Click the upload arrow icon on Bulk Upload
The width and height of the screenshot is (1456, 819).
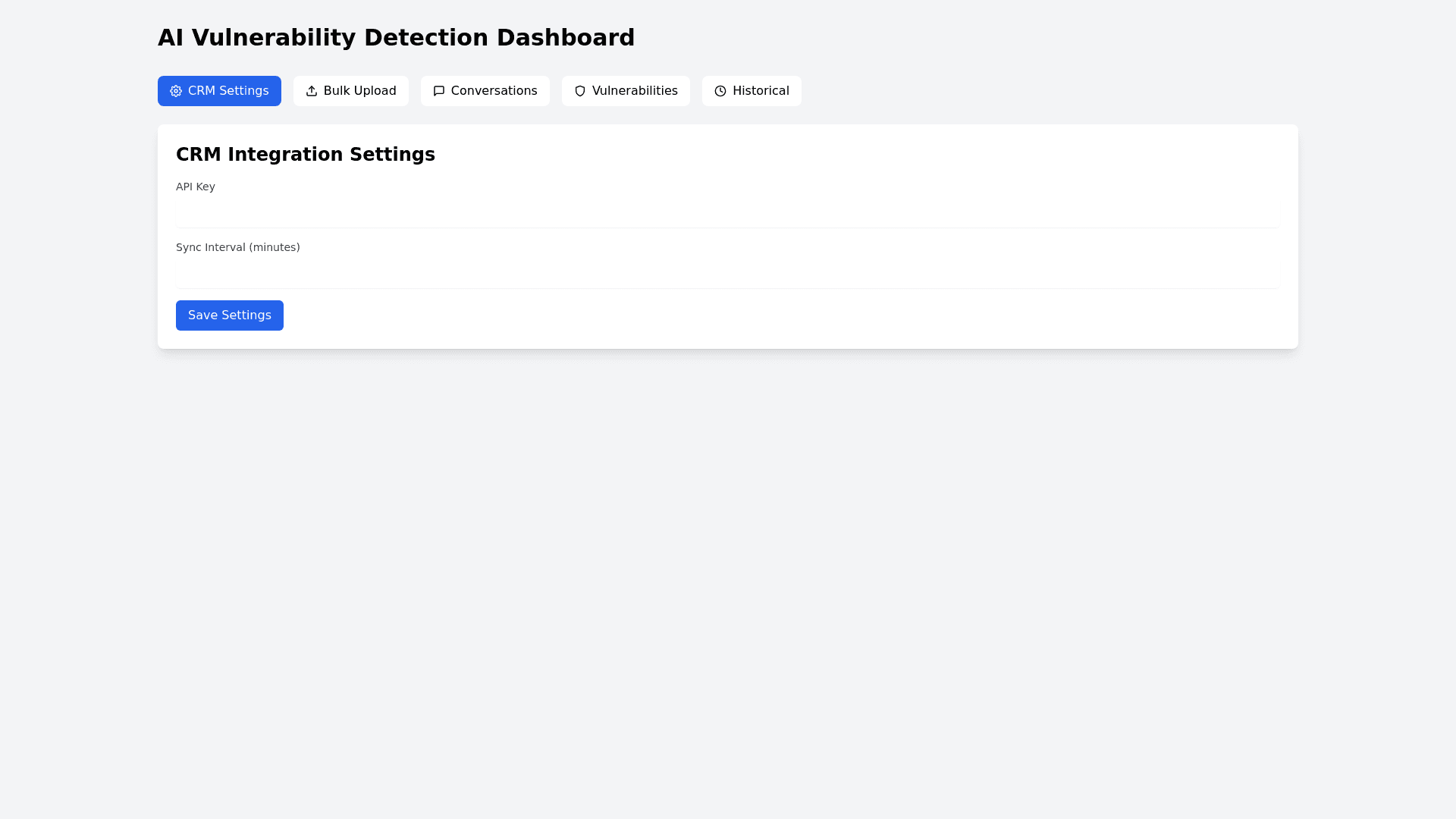(312, 91)
